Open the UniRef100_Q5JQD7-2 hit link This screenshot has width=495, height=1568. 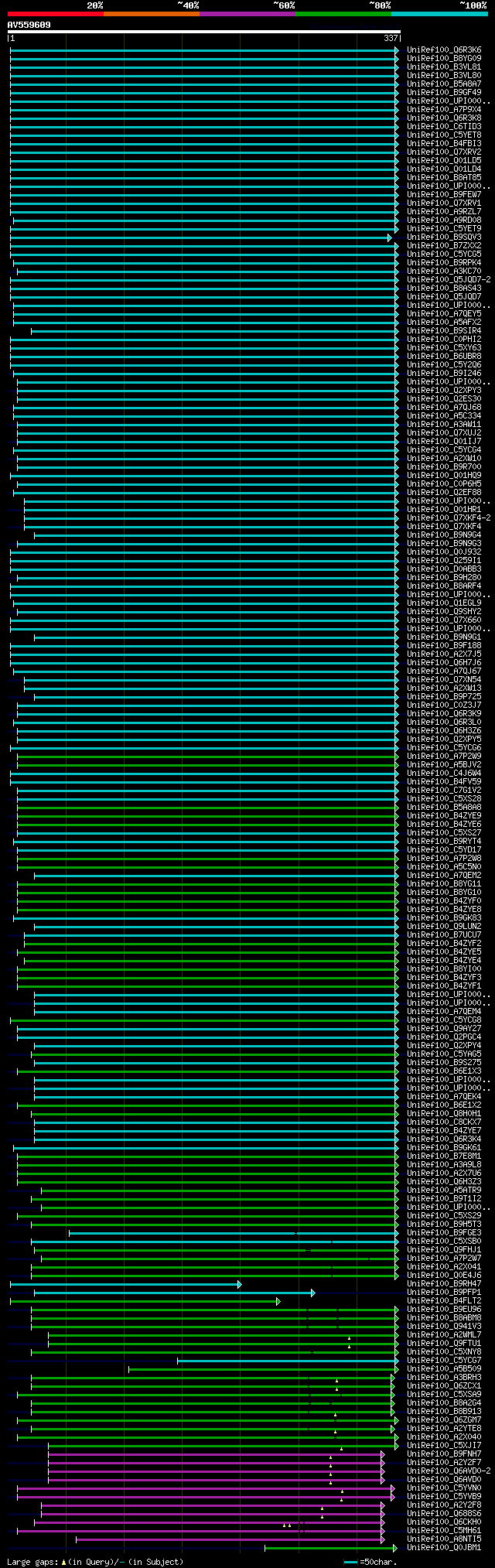tap(449, 280)
